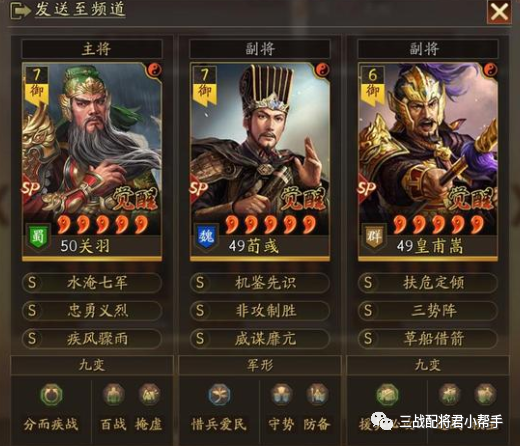The width and height of the screenshot is (520, 446).
Task: Click the 惜兵爱民 tactic icon
Action: tap(219, 395)
